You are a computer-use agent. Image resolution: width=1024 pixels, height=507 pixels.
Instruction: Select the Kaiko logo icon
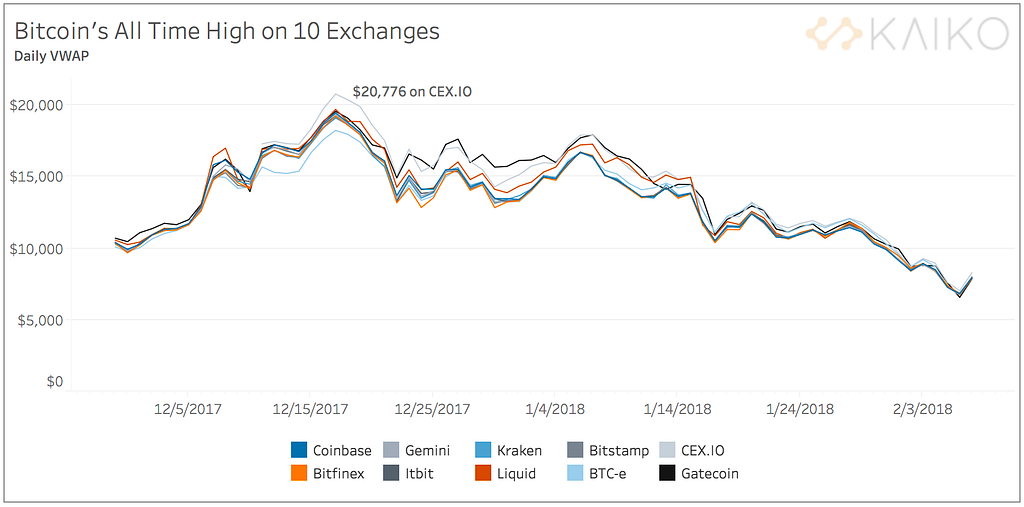click(837, 33)
